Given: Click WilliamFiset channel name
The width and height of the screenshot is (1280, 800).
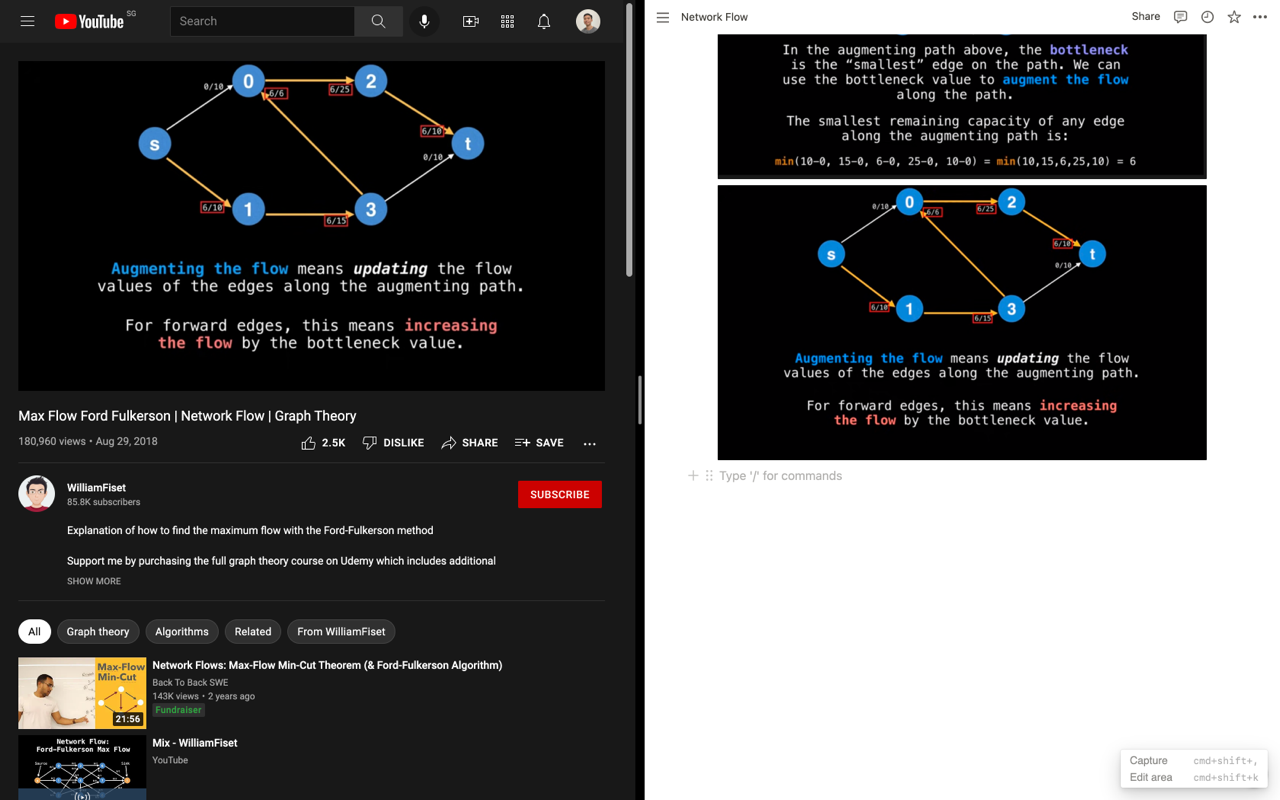Looking at the screenshot, I should 96,487.
